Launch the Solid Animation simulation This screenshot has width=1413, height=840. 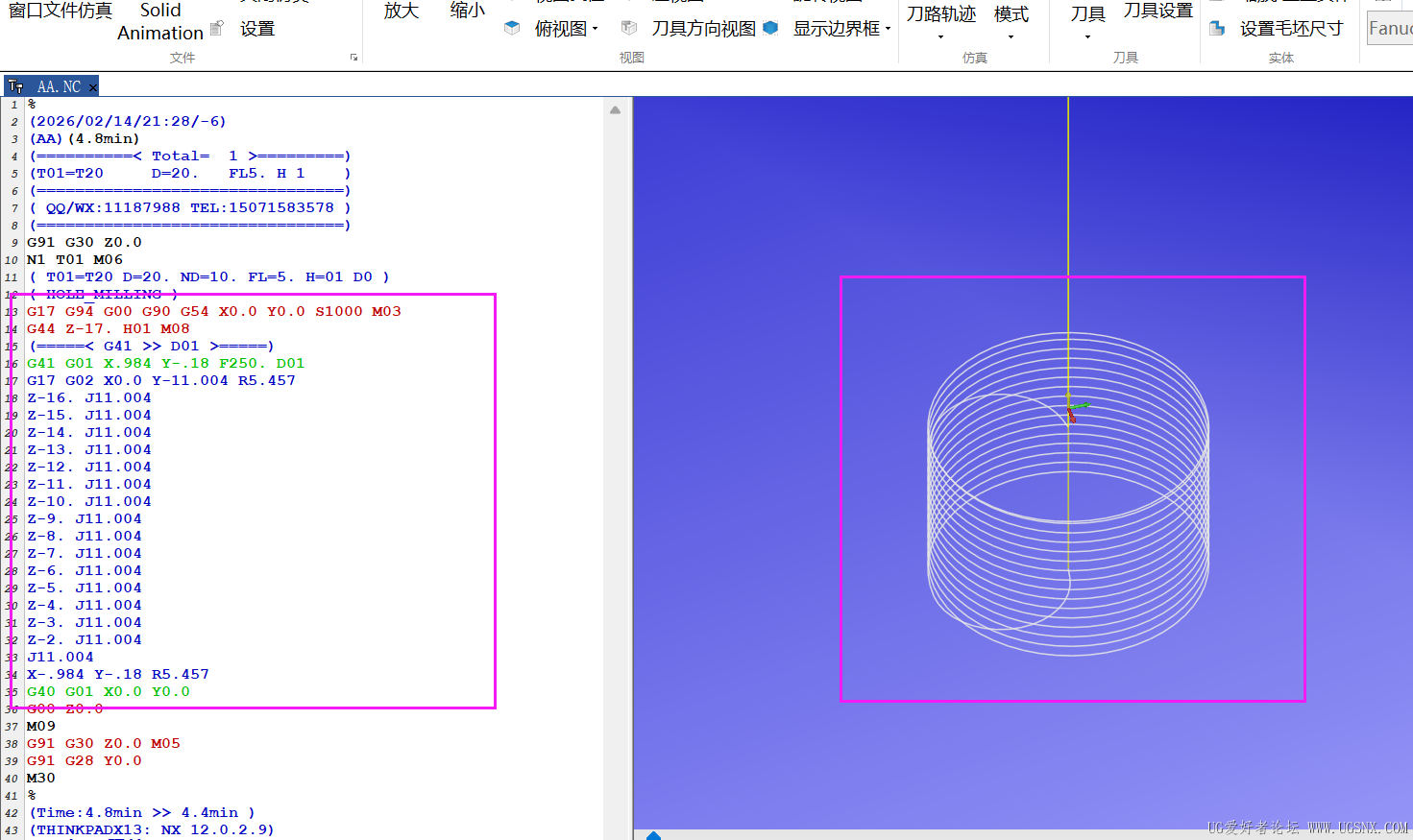tap(161, 20)
